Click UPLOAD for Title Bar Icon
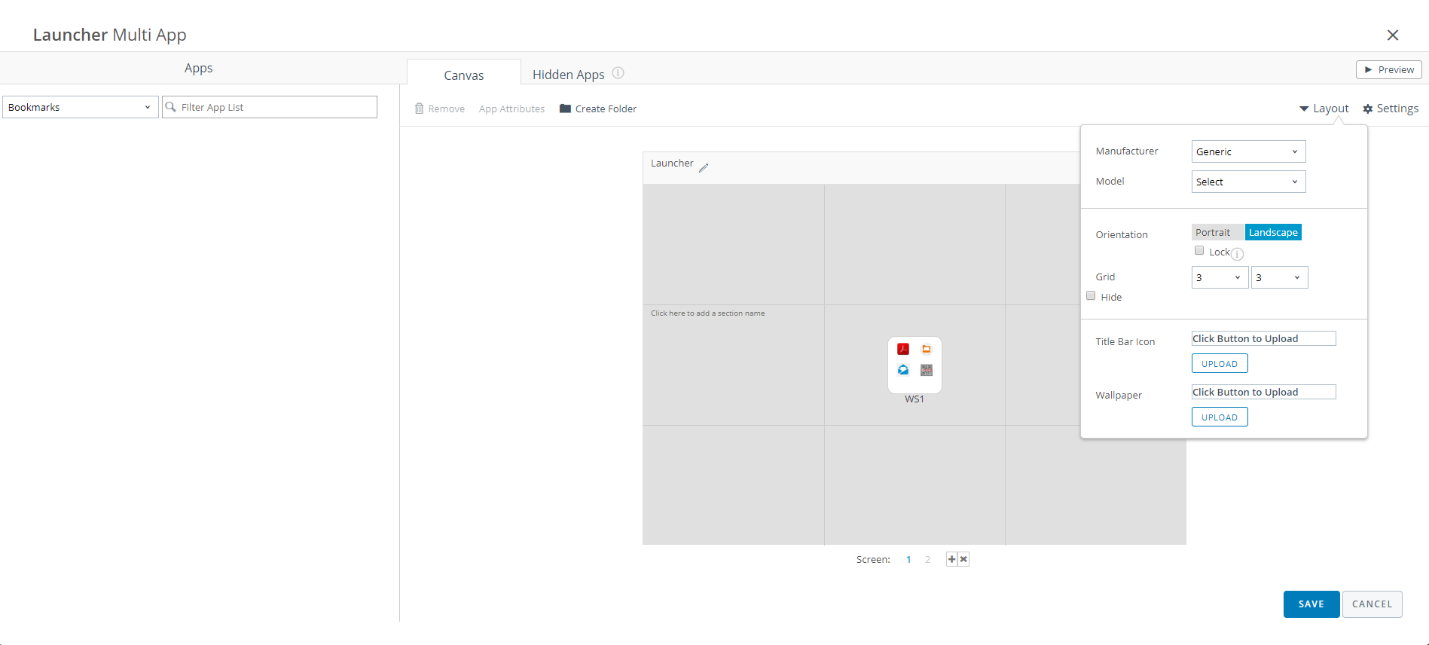The image size is (1429, 645). 1220,364
